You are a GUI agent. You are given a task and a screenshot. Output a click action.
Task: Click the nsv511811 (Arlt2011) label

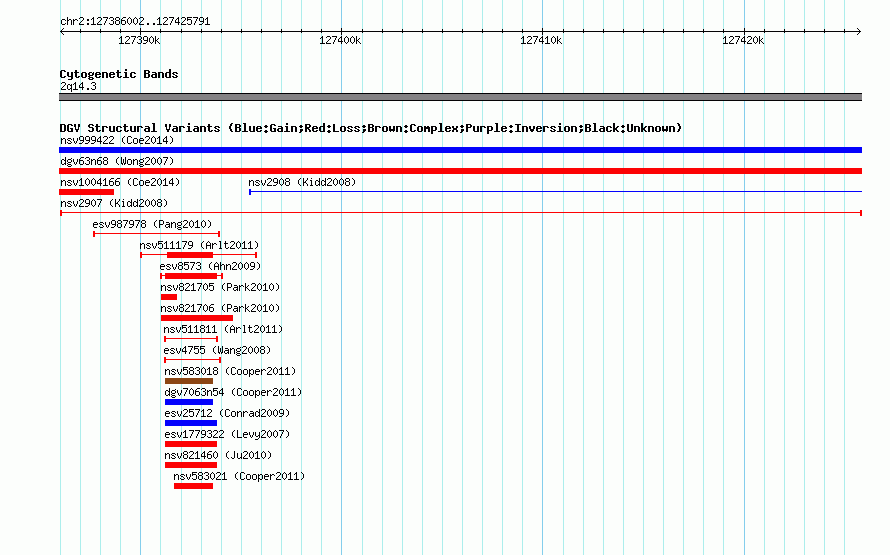[223, 329]
